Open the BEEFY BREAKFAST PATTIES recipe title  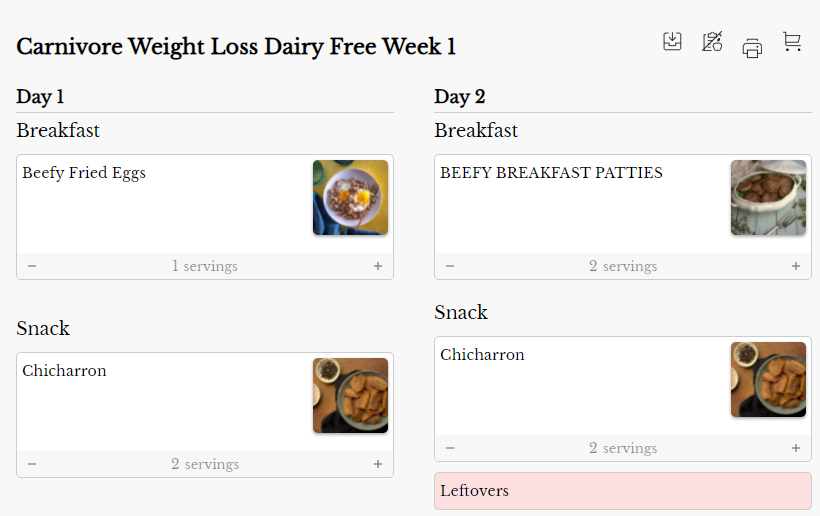point(551,173)
